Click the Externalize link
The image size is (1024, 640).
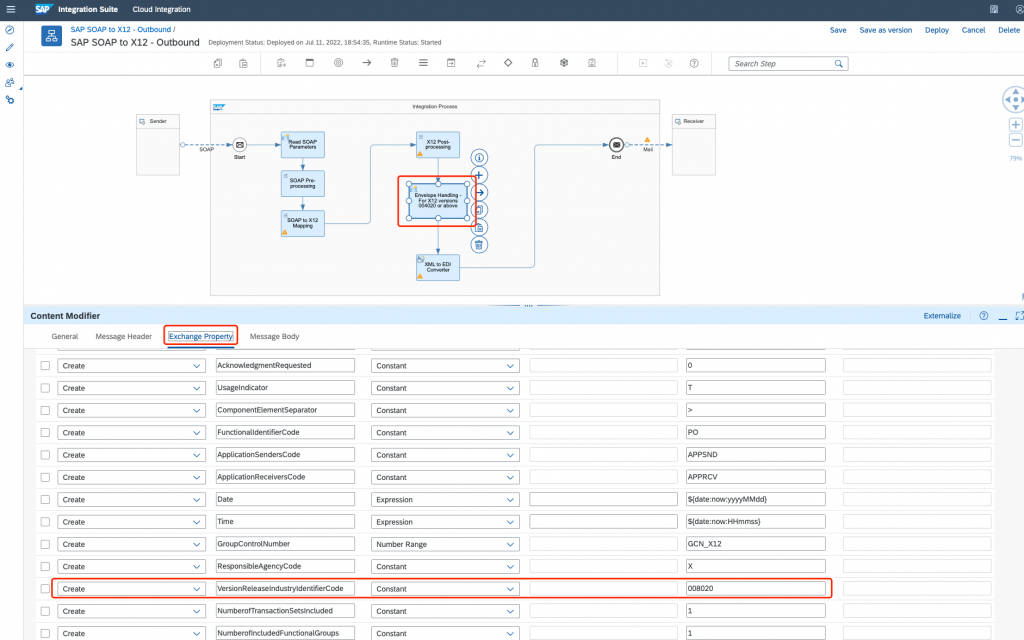[942, 316]
